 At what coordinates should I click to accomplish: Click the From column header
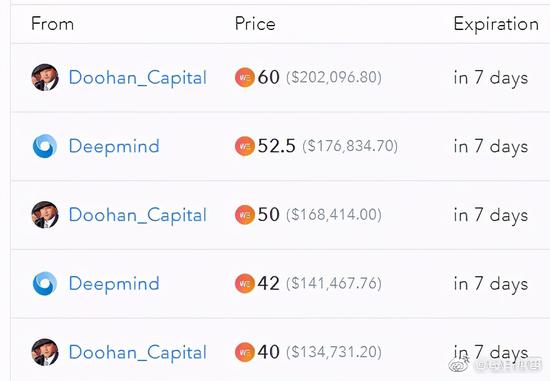pyautogui.click(x=53, y=24)
